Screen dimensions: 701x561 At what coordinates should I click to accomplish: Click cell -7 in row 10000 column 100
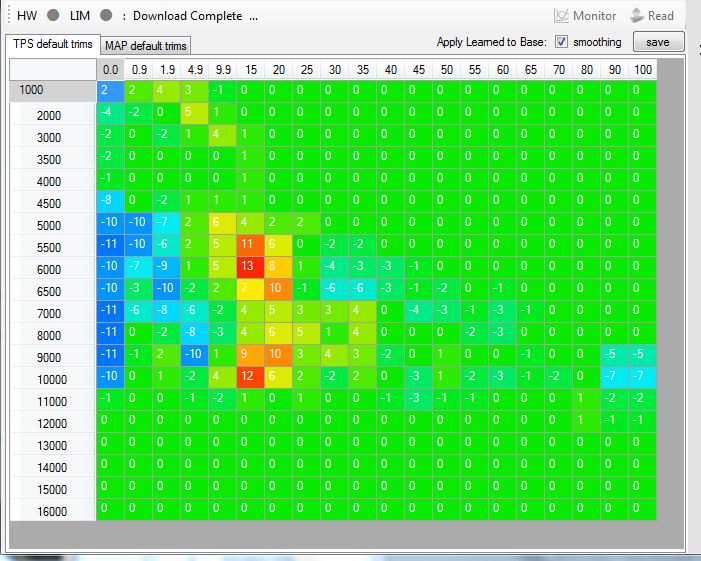[x=642, y=377]
